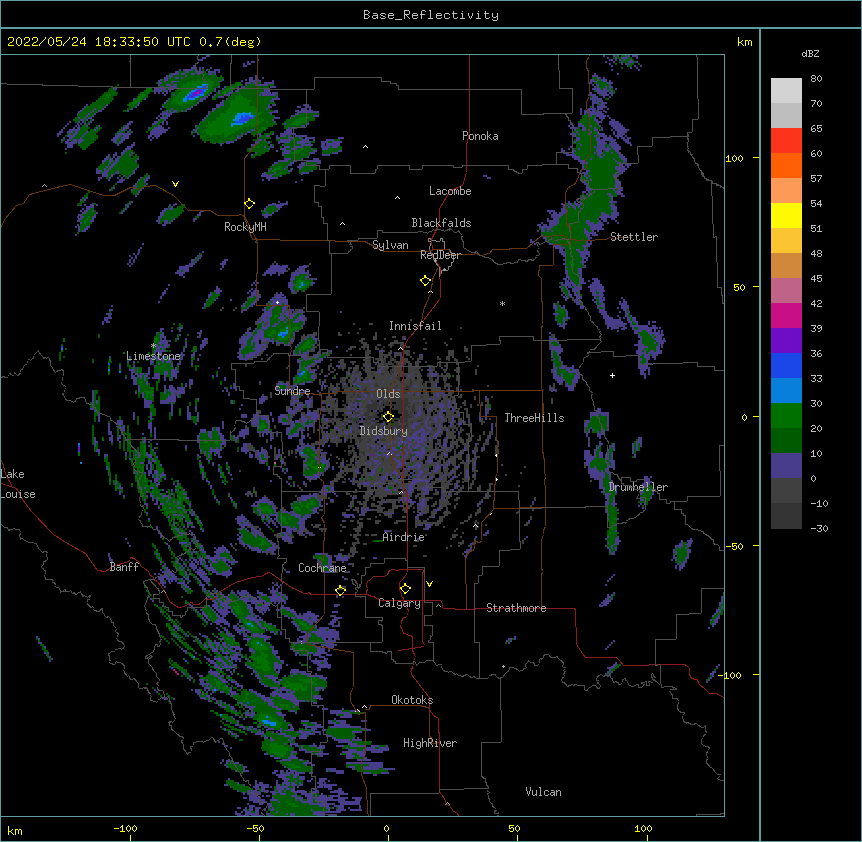The image size is (862, 842).
Task: Click the Innisfail city label
Action: click(415, 326)
